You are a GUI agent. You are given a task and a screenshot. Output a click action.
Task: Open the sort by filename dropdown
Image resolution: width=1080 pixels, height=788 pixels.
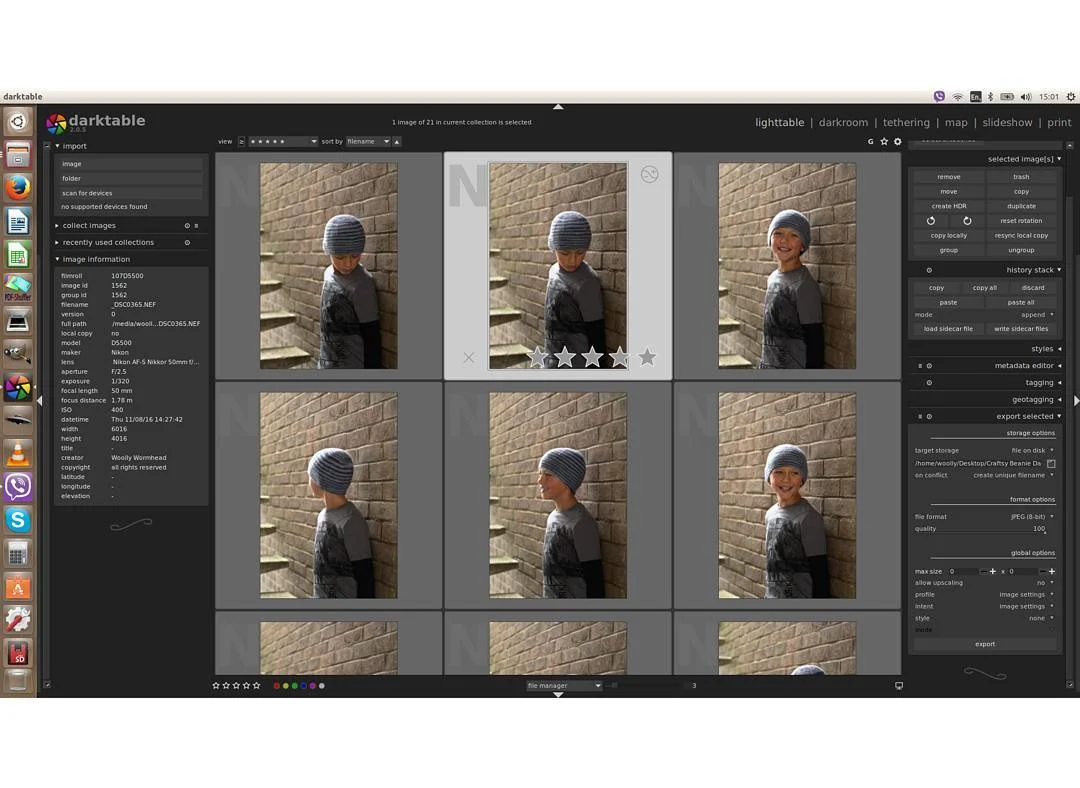368,141
